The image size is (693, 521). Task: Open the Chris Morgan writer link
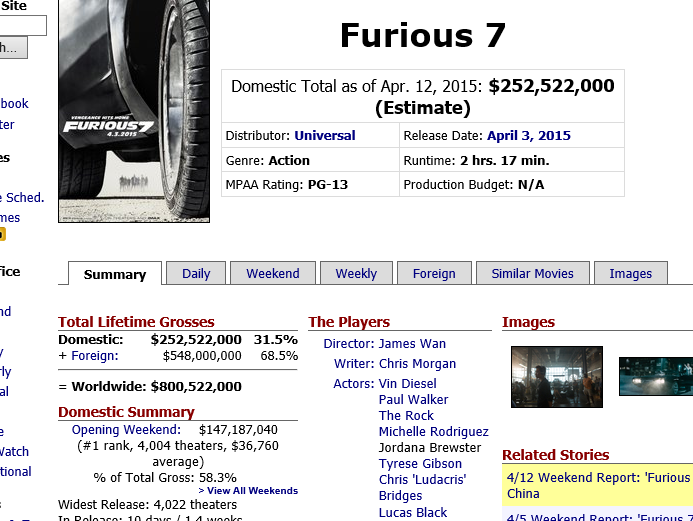coord(417,364)
